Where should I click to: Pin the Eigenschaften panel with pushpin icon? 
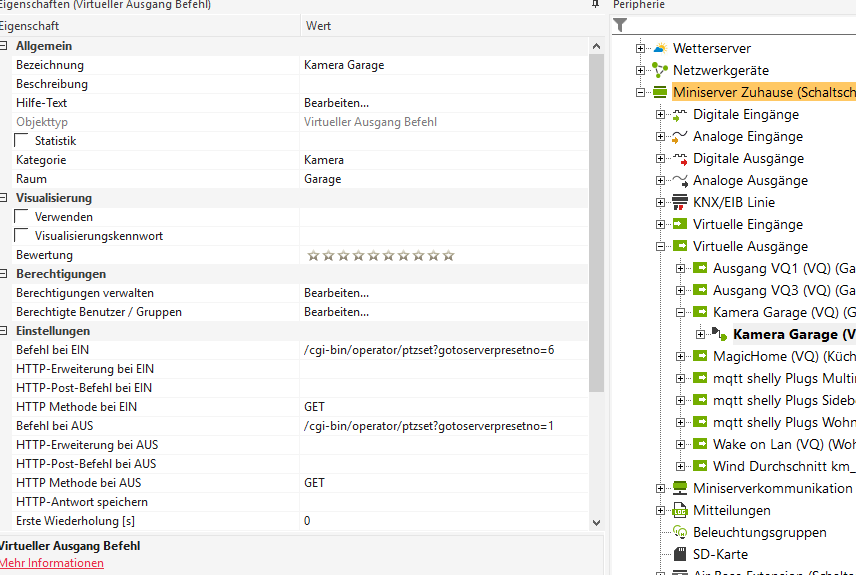[596, 5]
